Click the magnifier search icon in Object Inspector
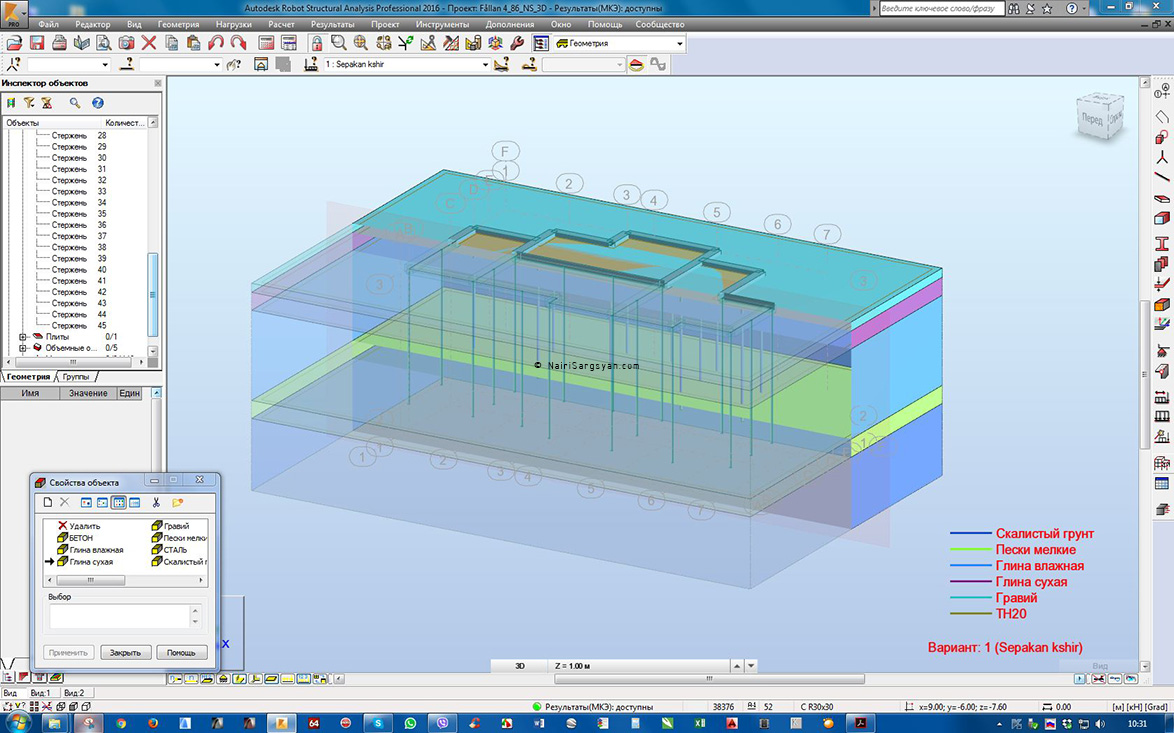 (x=75, y=103)
